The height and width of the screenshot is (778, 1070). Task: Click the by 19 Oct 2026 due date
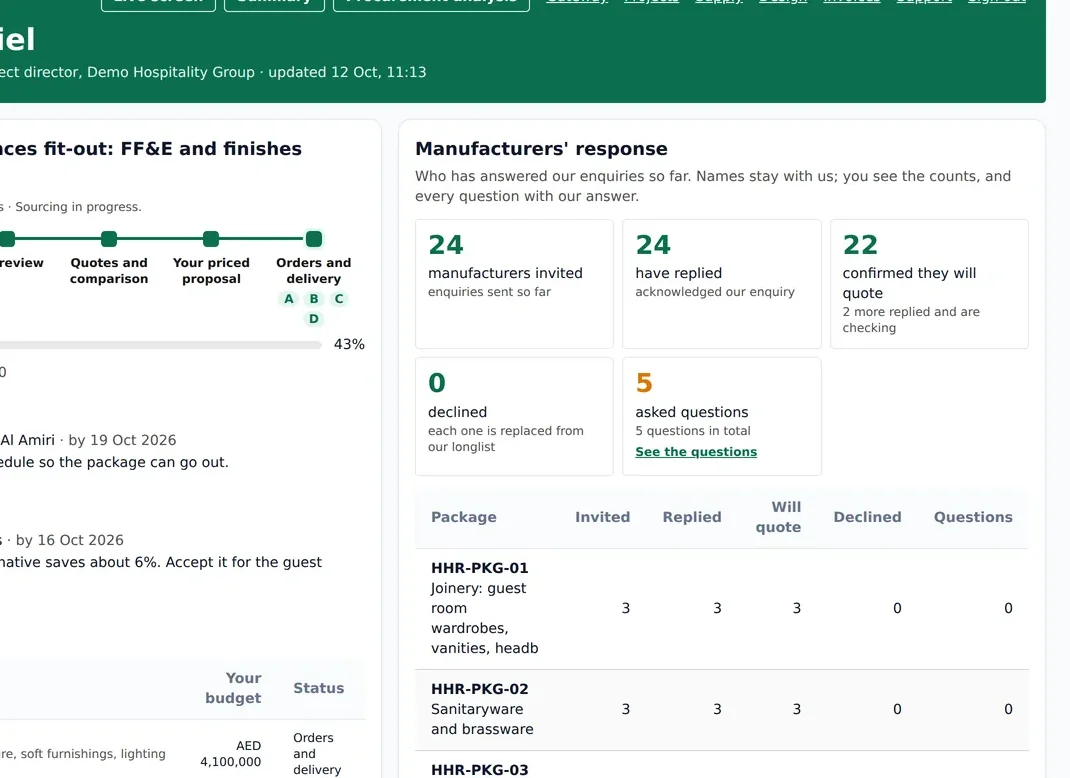point(122,440)
